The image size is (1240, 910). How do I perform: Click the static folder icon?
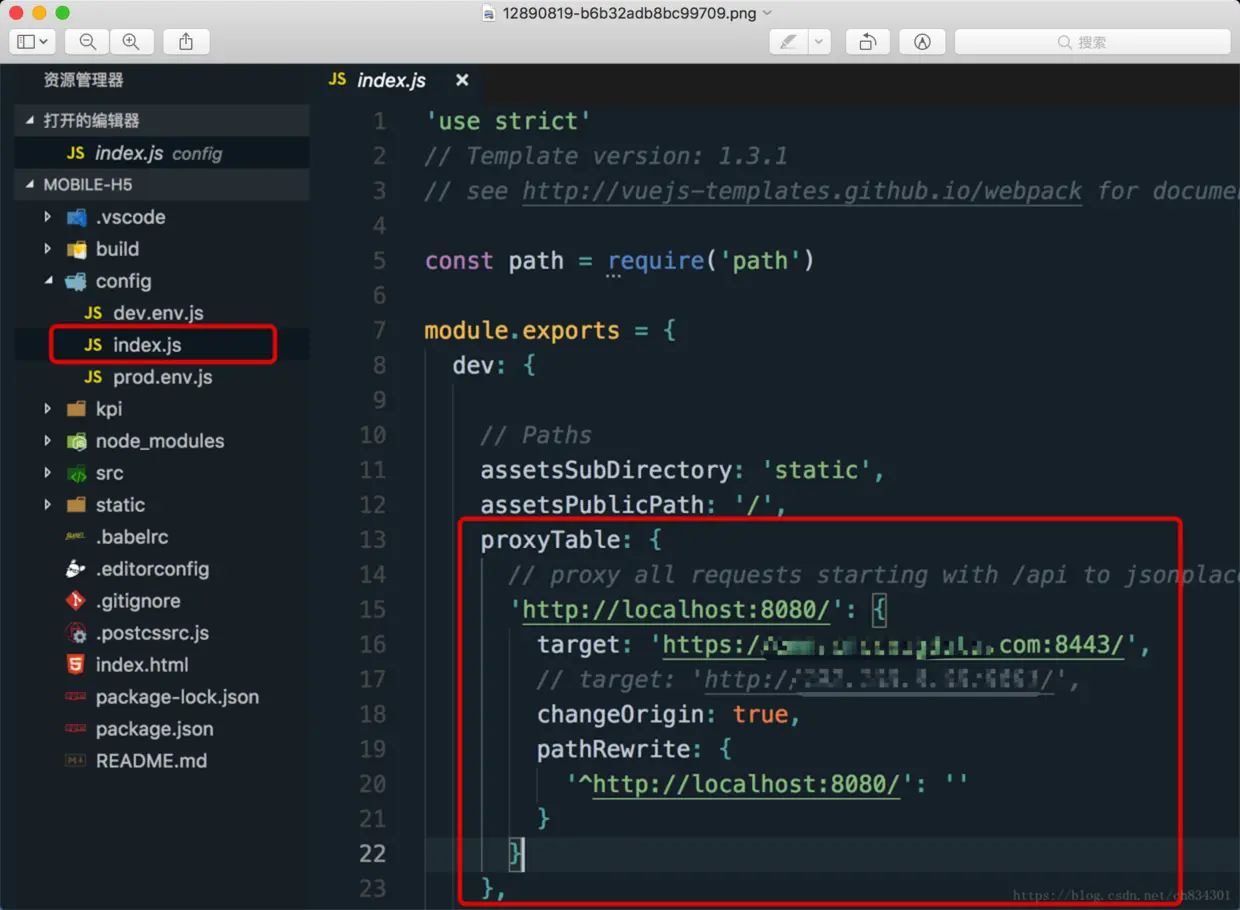[x=76, y=505]
